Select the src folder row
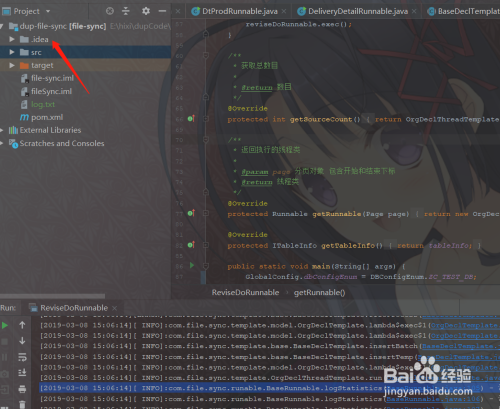500x409 pixels. click(x=85, y=52)
